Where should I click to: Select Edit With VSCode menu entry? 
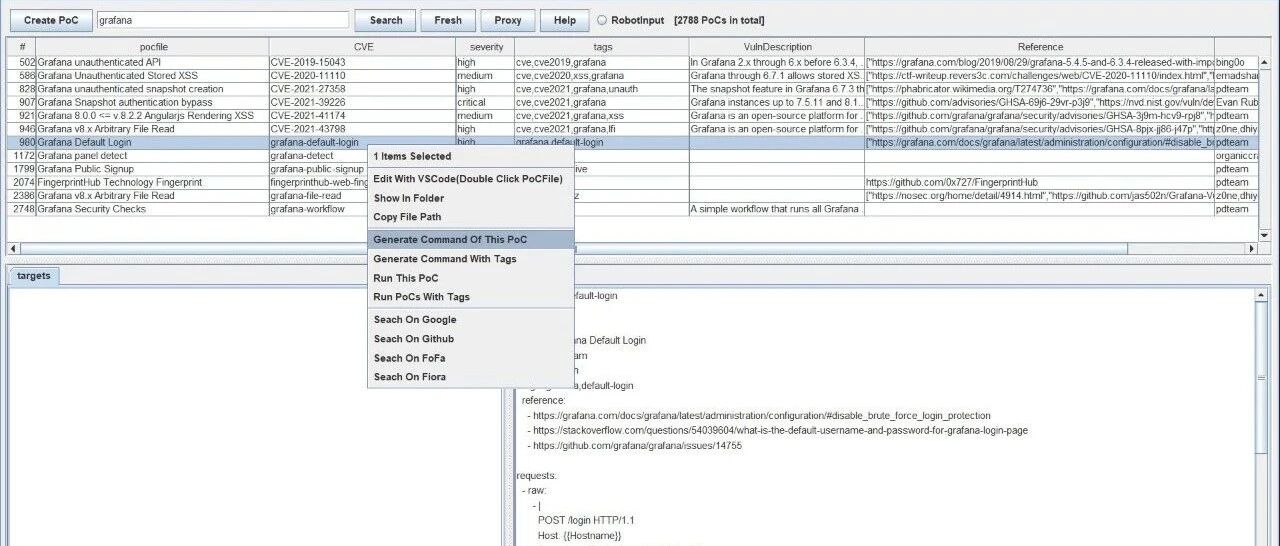click(x=470, y=179)
